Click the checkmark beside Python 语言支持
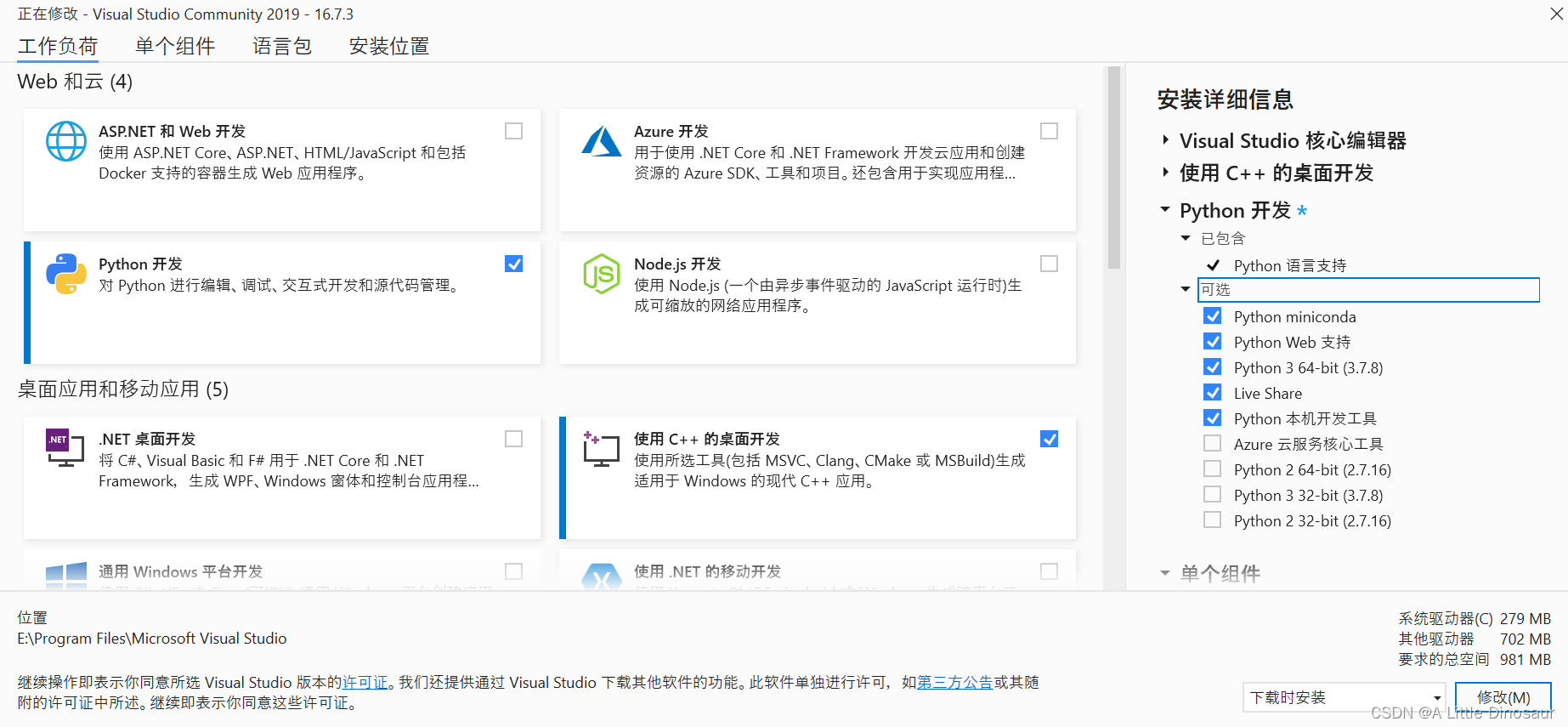1568x727 pixels. 1214,265
